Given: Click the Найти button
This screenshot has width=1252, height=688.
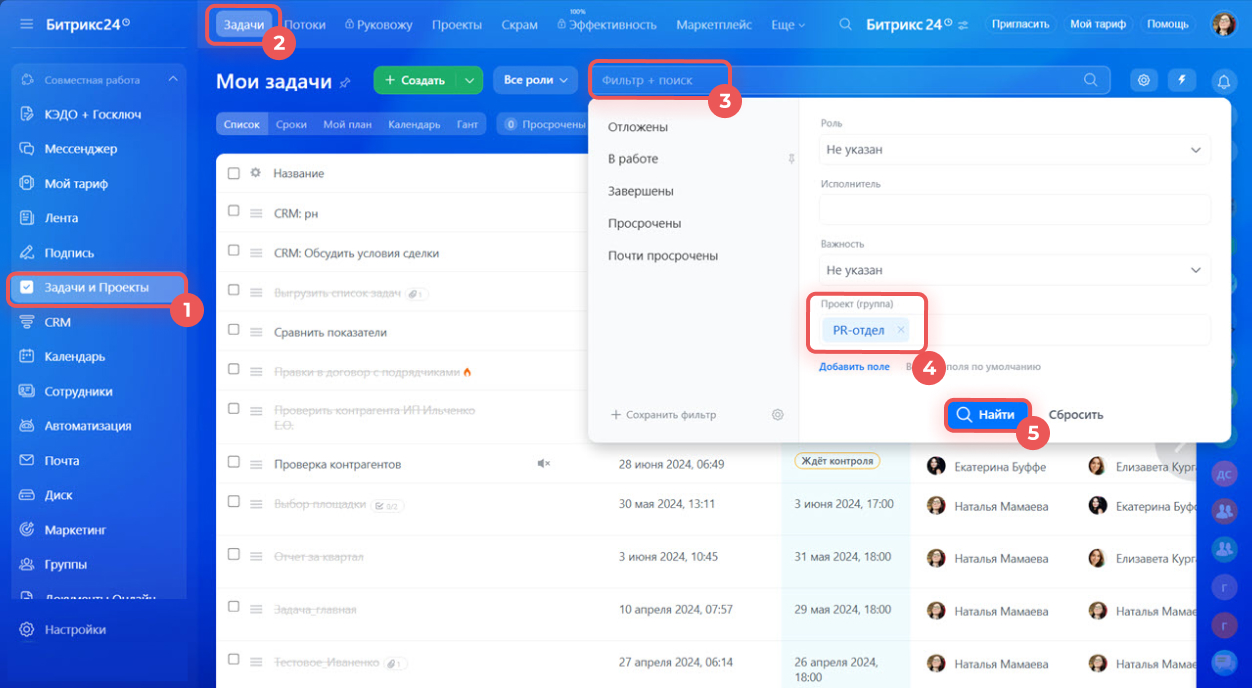Looking at the screenshot, I should point(988,414).
